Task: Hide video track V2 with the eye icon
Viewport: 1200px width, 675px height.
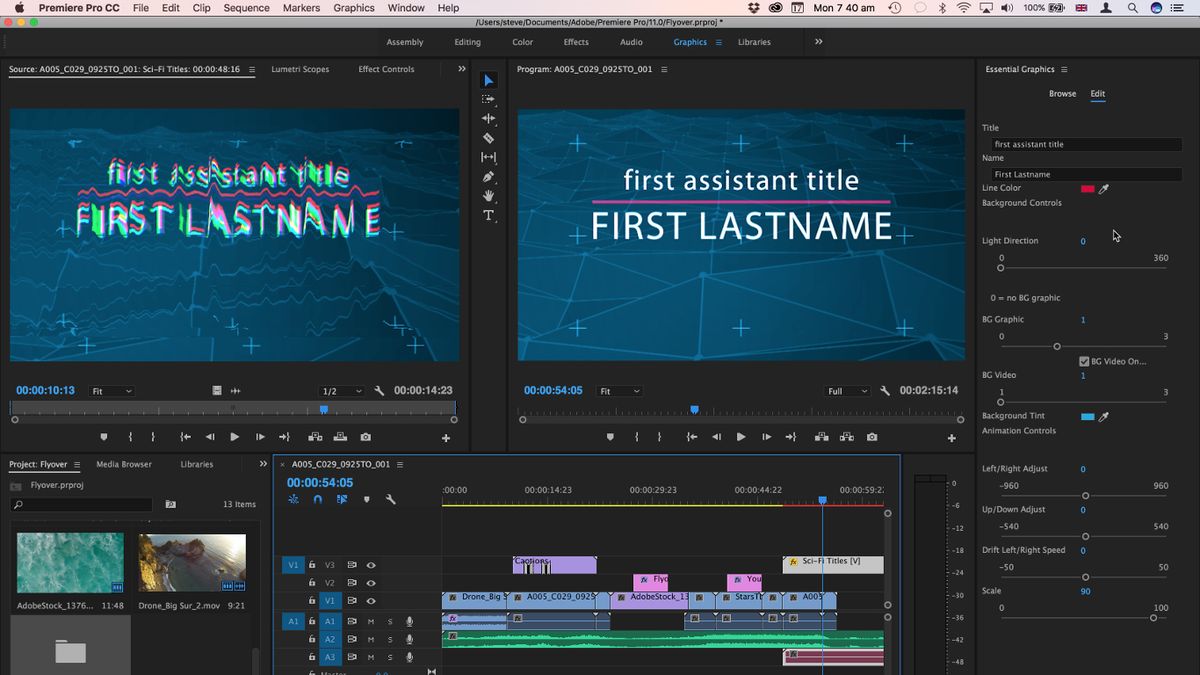Action: pyautogui.click(x=371, y=583)
